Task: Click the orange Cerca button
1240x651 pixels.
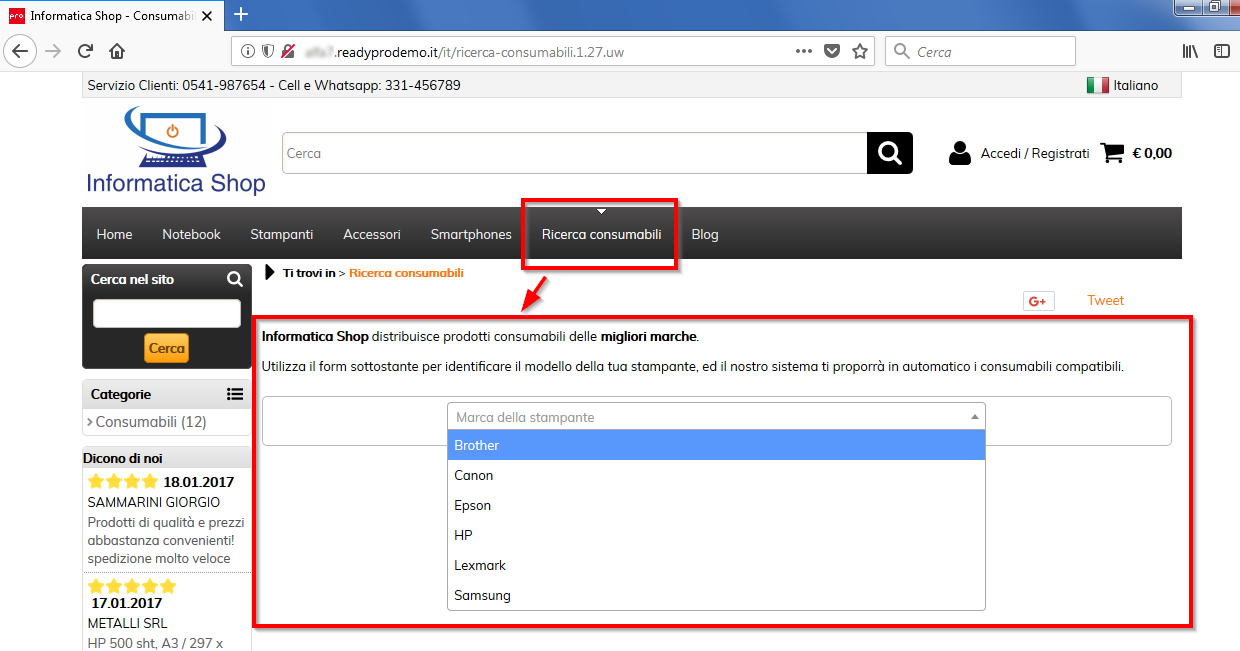Action: point(166,348)
